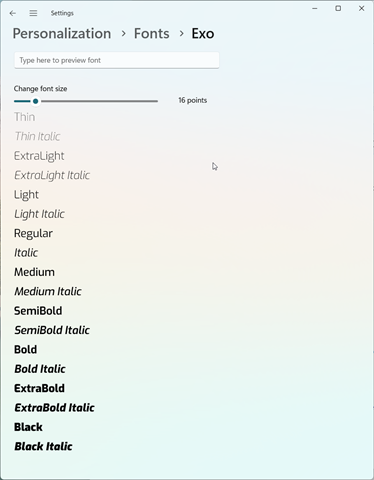Select the SemiBold font sample
The width and height of the screenshot is (374, 480).
[38, 311]
